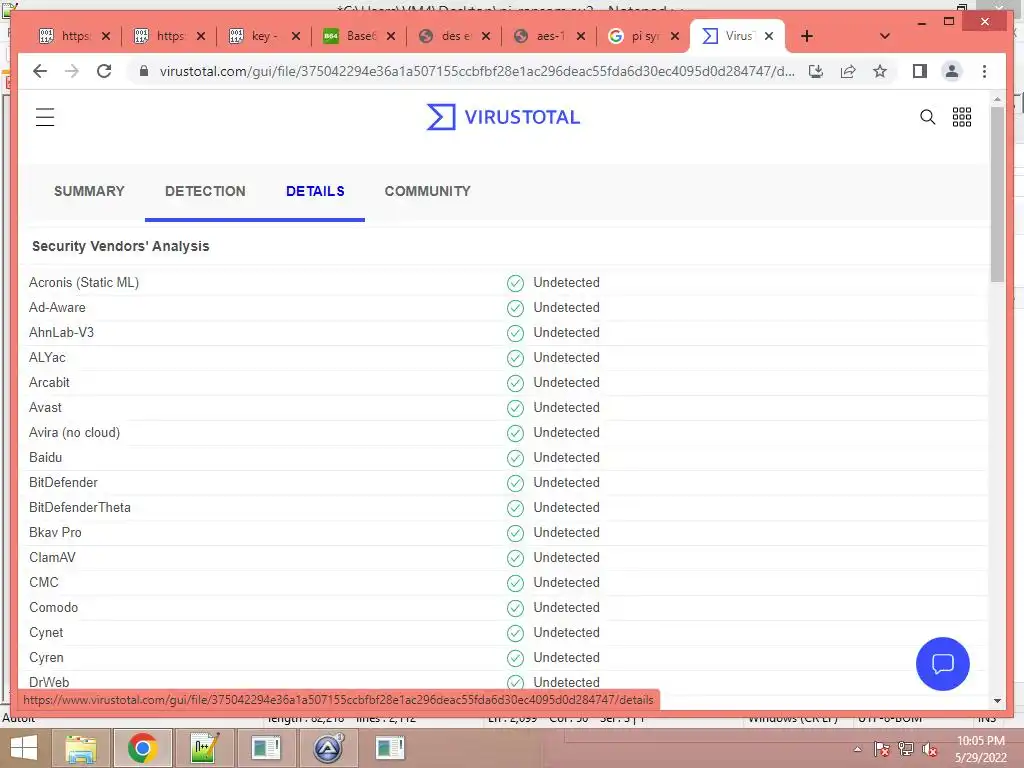Click the Comodo vendor name
The height and width of the screenshot is (768, 1024).
[x=54, y=607]
